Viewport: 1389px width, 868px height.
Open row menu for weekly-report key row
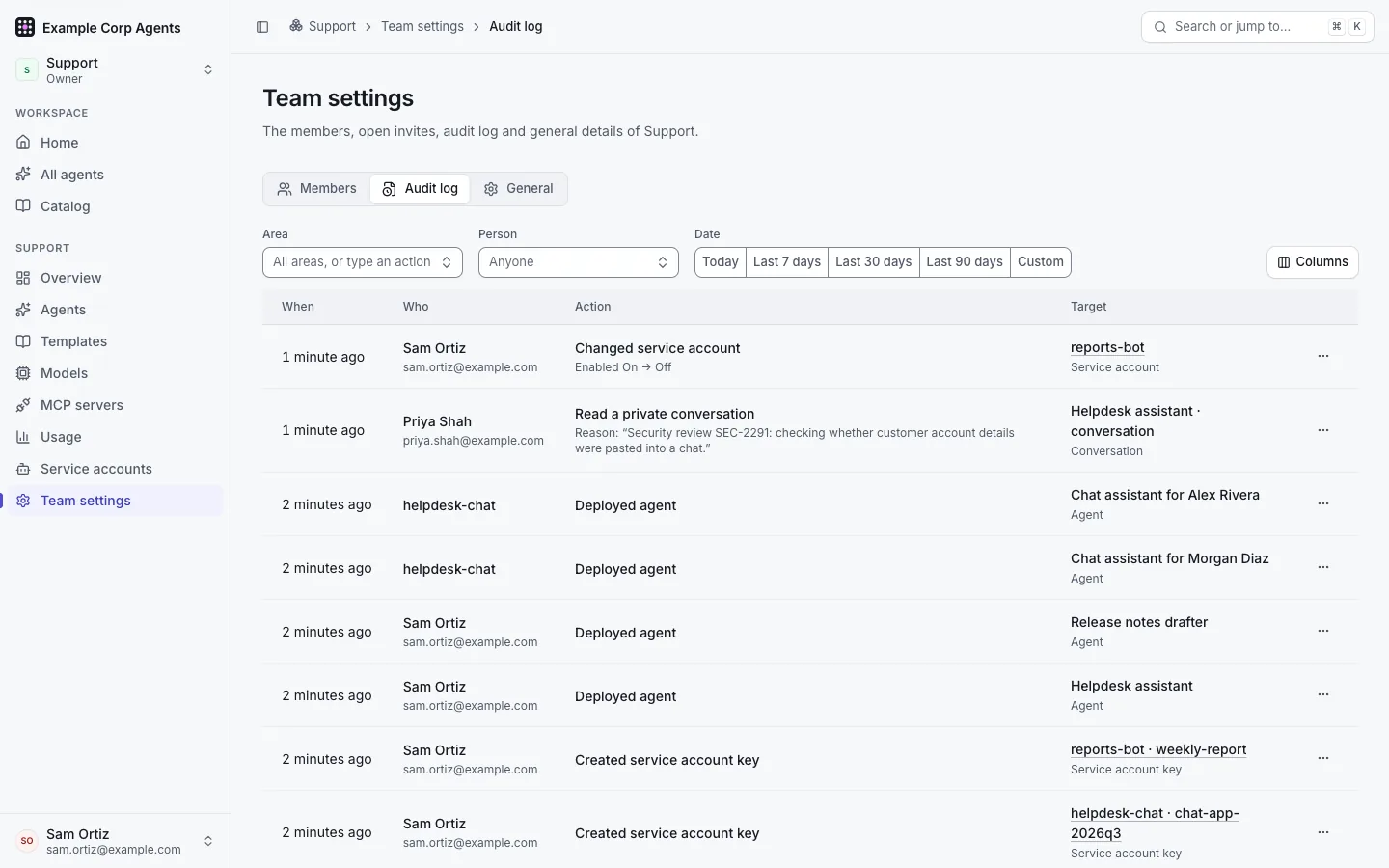click(1323, 758)
